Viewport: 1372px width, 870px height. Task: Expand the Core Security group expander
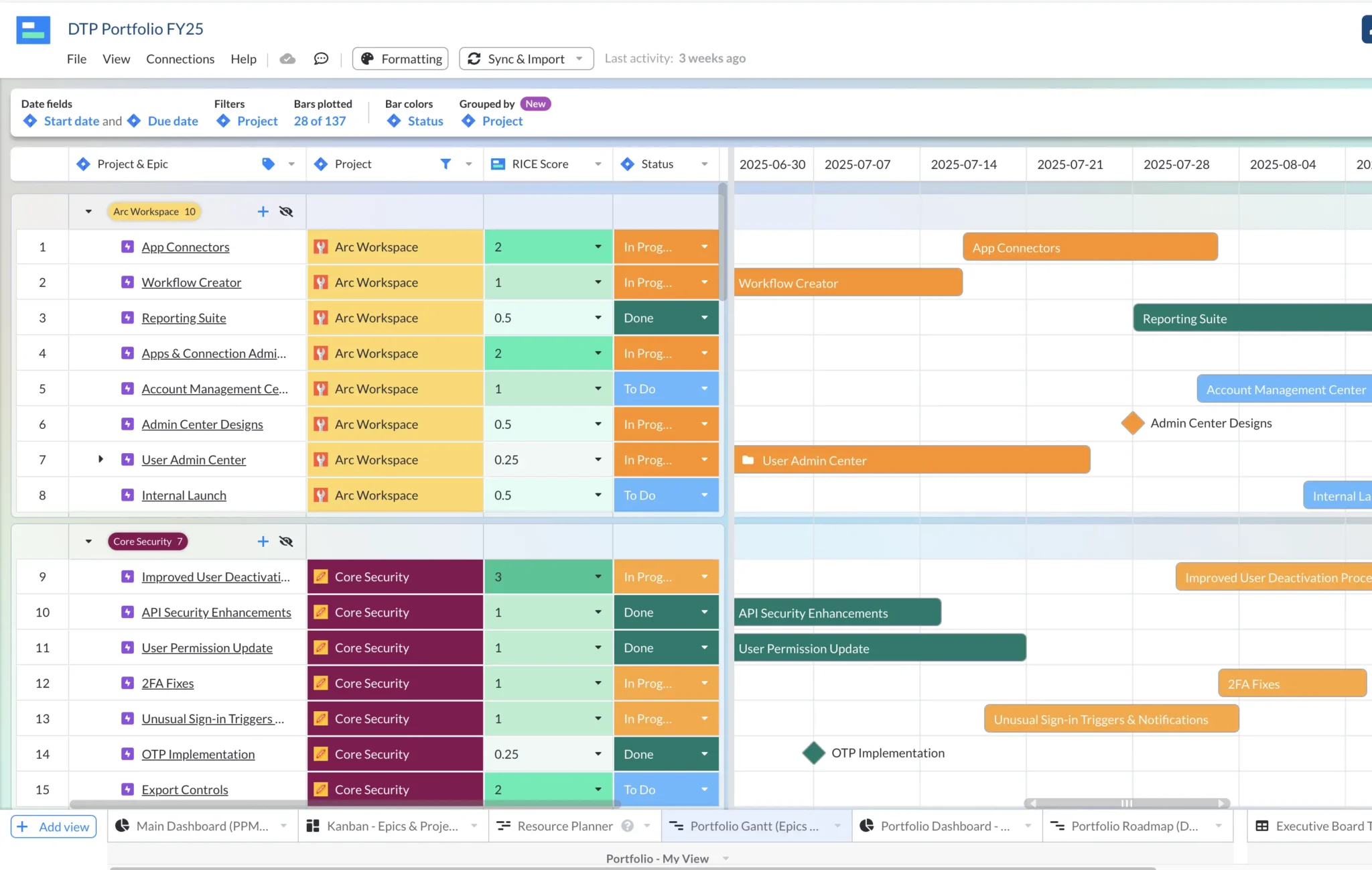pos(88,541)
